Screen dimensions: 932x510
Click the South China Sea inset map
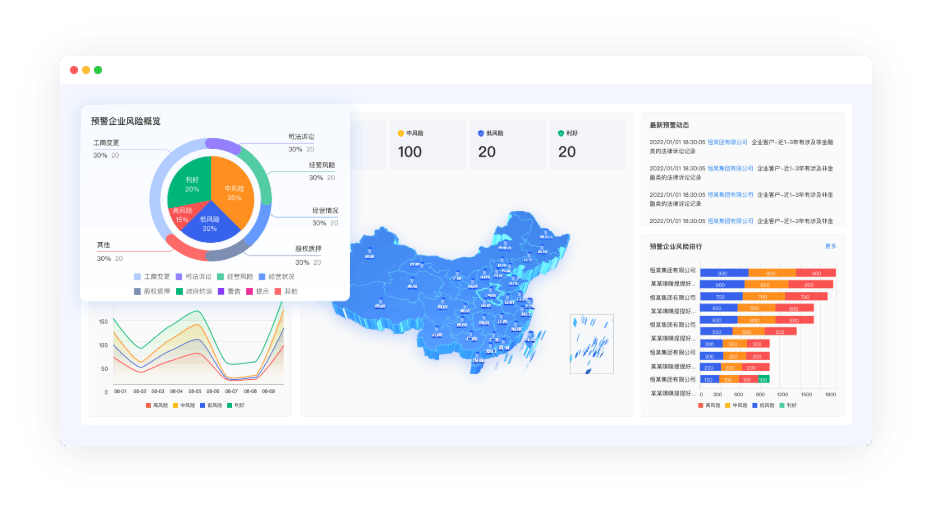click(x=591, y=344)
